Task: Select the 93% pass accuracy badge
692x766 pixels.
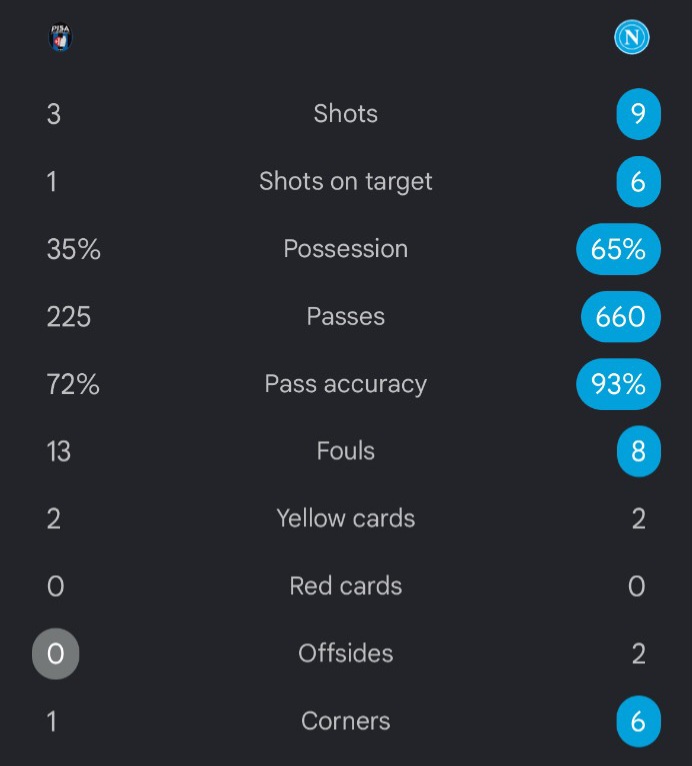Action: pyautogui.click(x=618, y=384)
